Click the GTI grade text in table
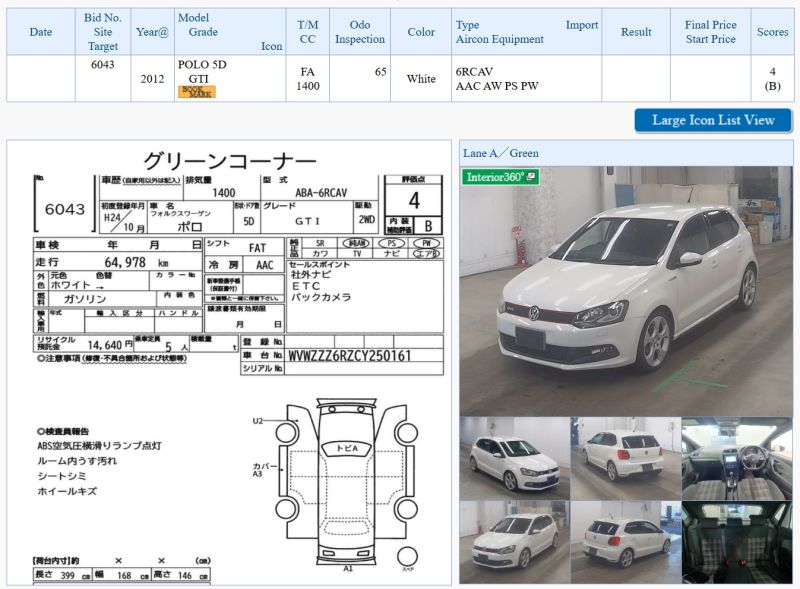Image resolution: width=800 pixels, height=589 pixels. tap(198, 79)
